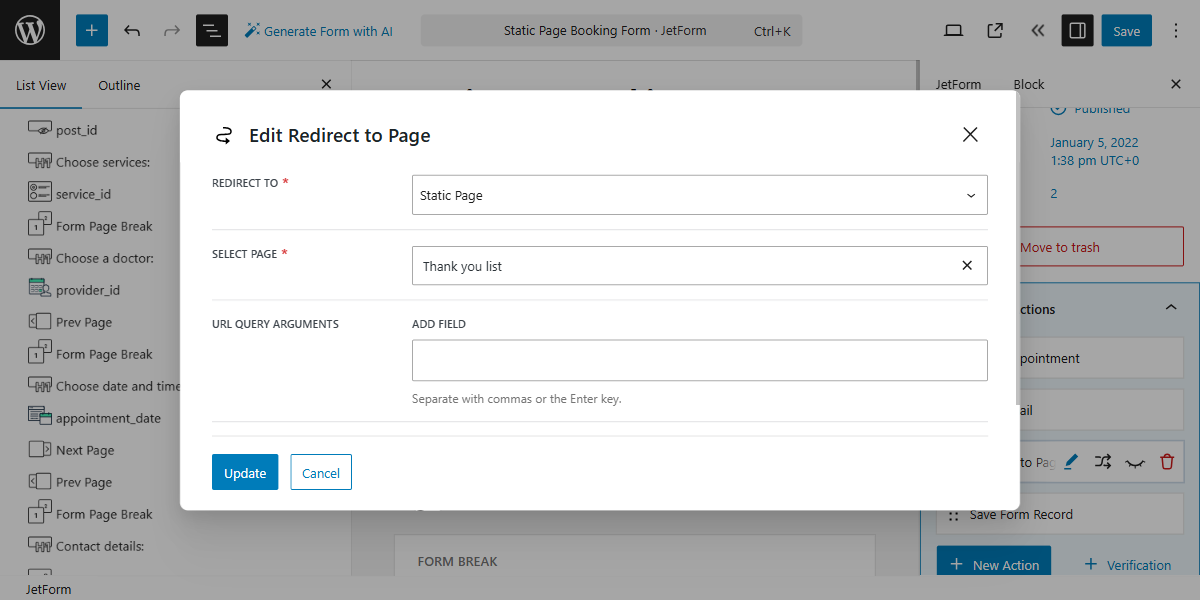Click the undo arrow icon
Image resolution: width=1200 pixels, height=600 pixels.
132,30
